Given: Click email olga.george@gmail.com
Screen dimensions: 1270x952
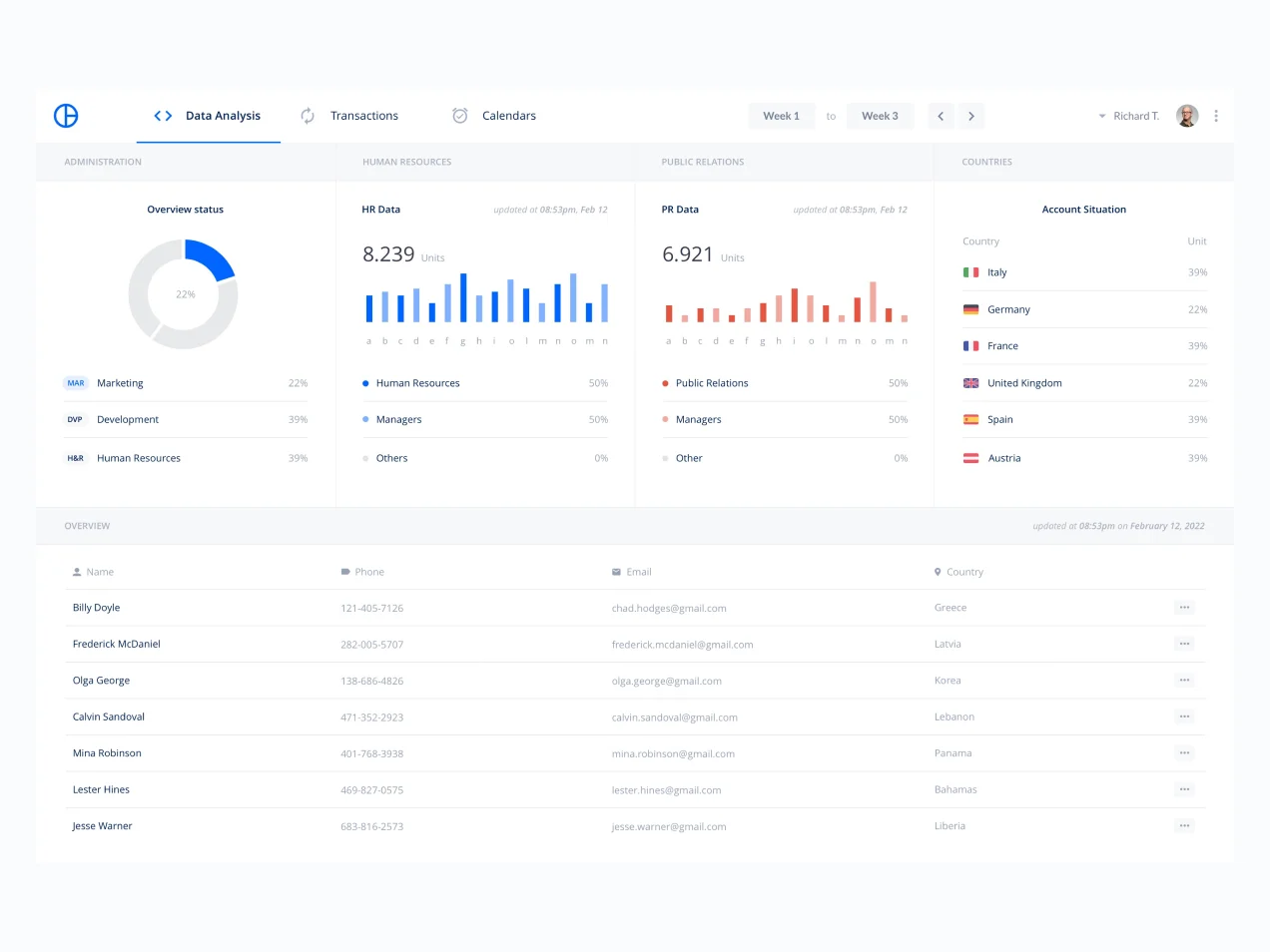Looking at the screenshot, I should coord(667,682).
